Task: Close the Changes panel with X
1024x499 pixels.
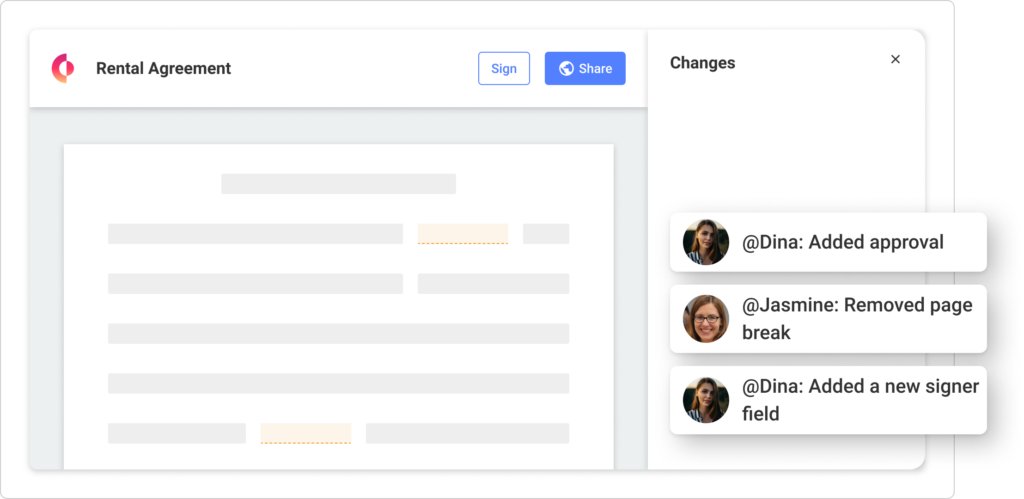Action: click(x=895, y=59)
